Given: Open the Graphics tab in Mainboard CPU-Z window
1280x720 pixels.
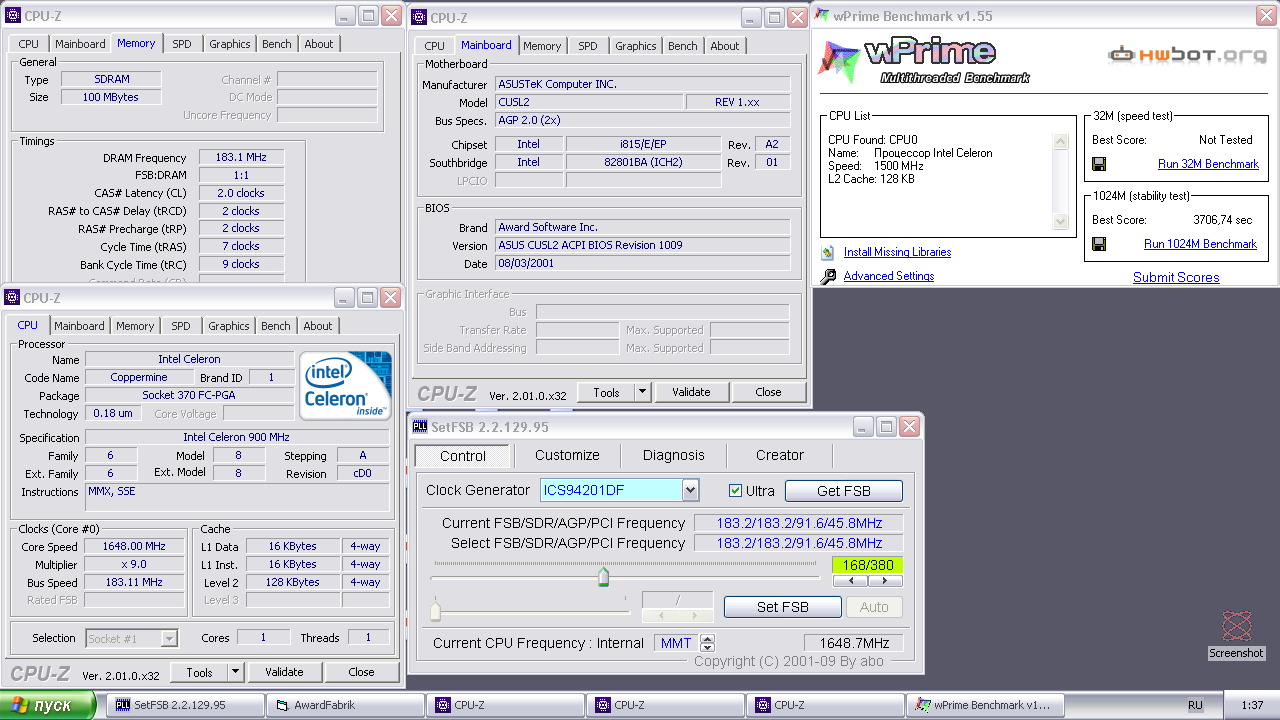Looking at the screenshot, I should click(x=635, y=46).
